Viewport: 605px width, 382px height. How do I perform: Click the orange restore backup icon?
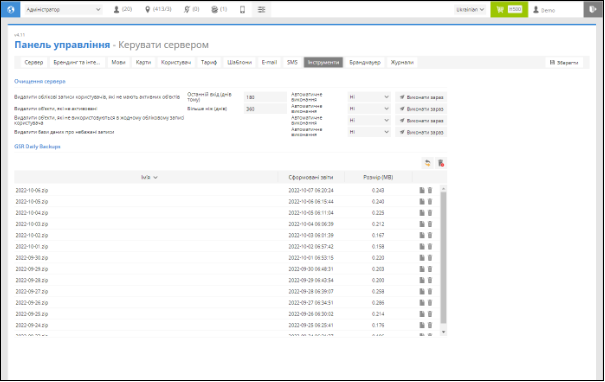point(428,163)
